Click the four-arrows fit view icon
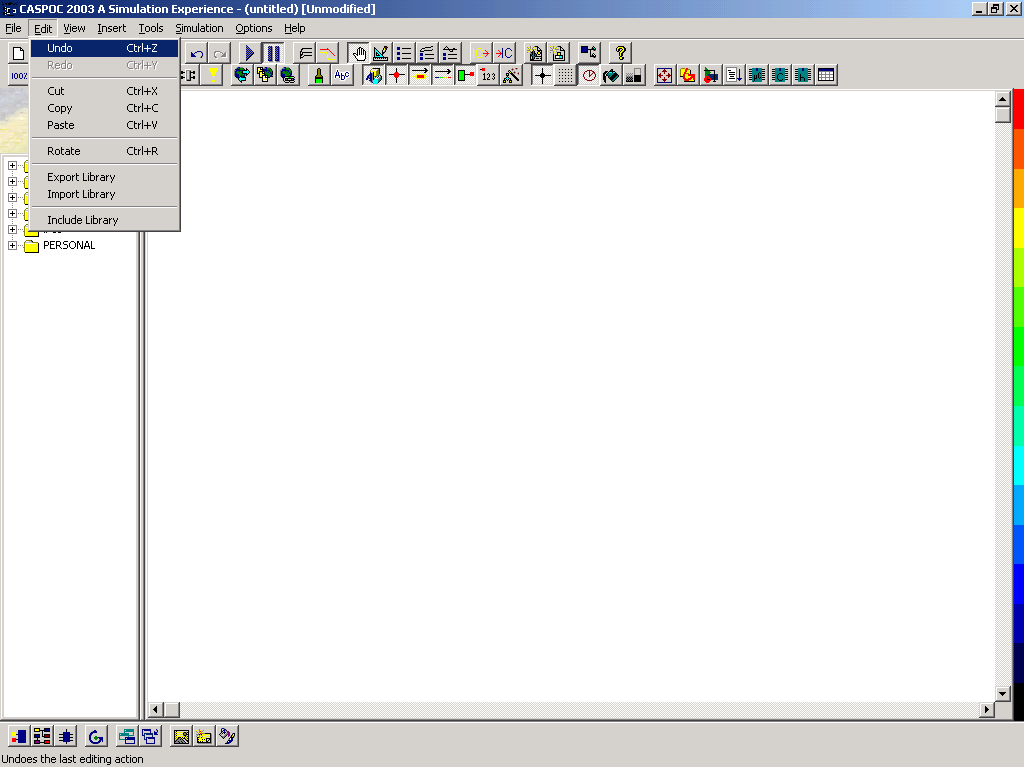 click(x=664, y=76)
